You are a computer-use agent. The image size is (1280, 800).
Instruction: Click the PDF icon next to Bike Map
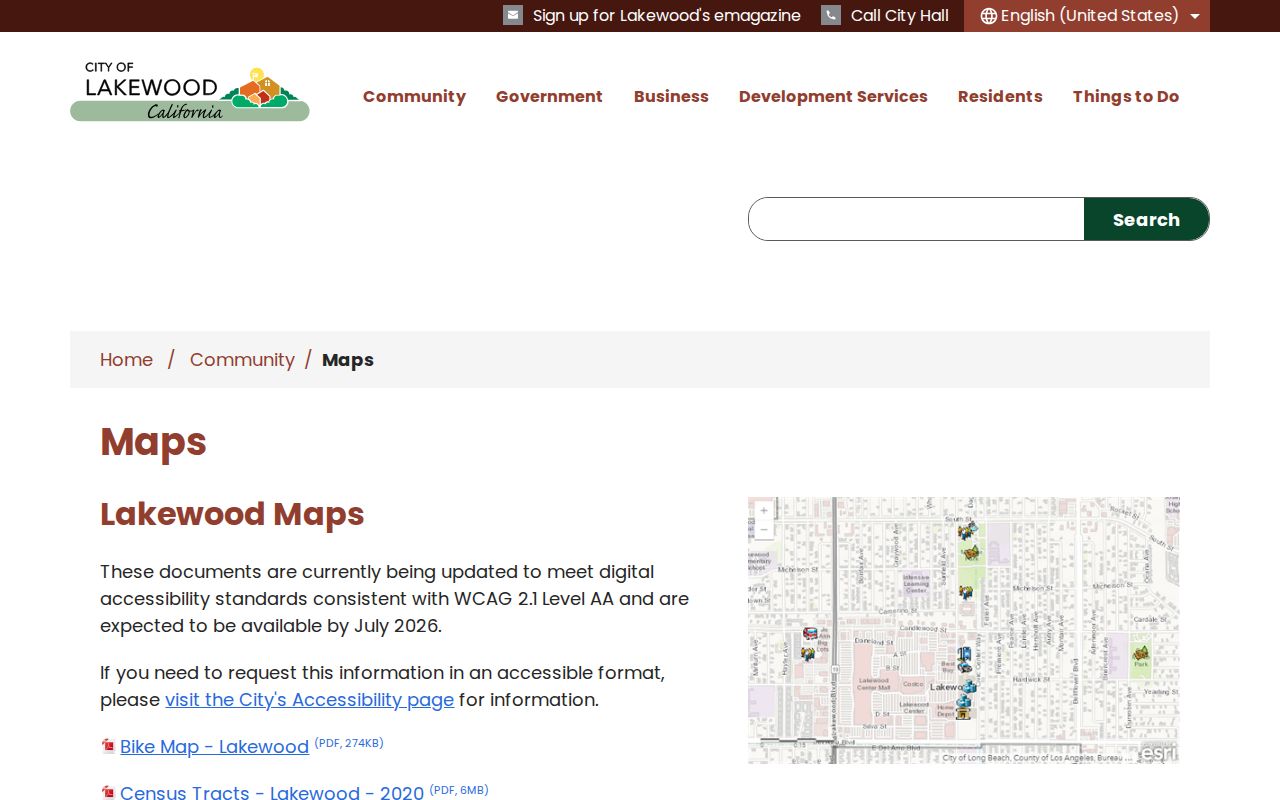click(108, 746)
